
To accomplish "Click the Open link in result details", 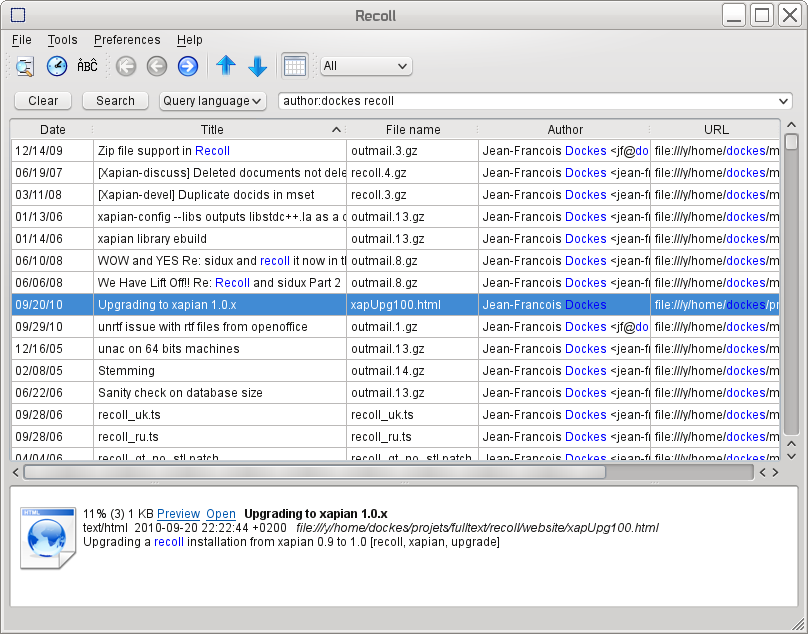I will [x=221, y=513].
